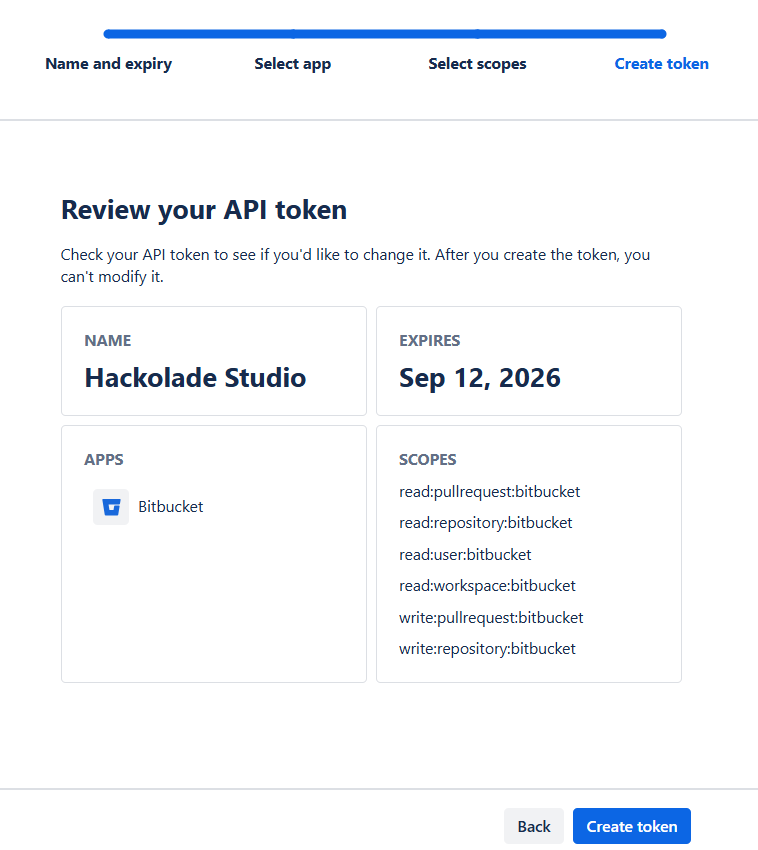Viewport: 758px width, 850px height.
Task: Go back with the Back button
Action: coord(533,826)
